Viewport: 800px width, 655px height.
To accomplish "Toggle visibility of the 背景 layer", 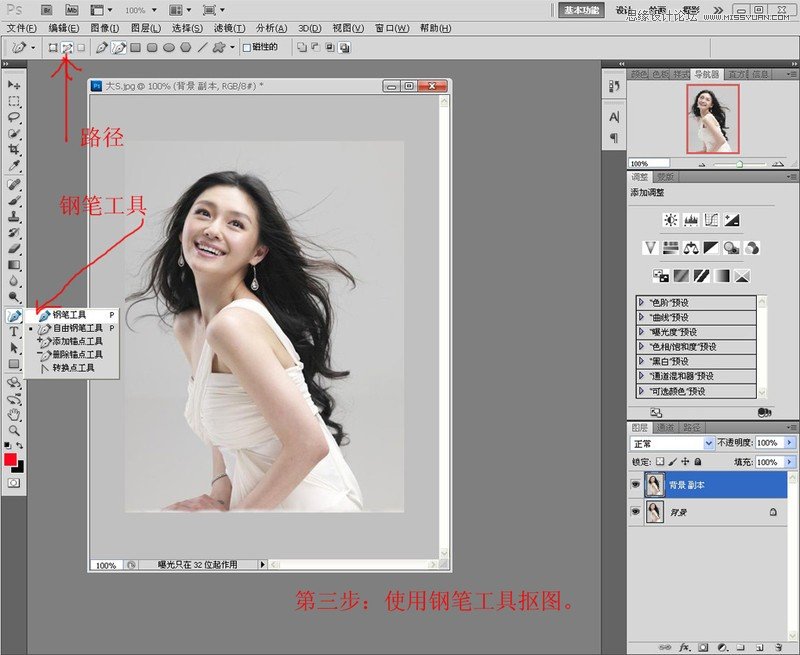I will coord(635,512).
